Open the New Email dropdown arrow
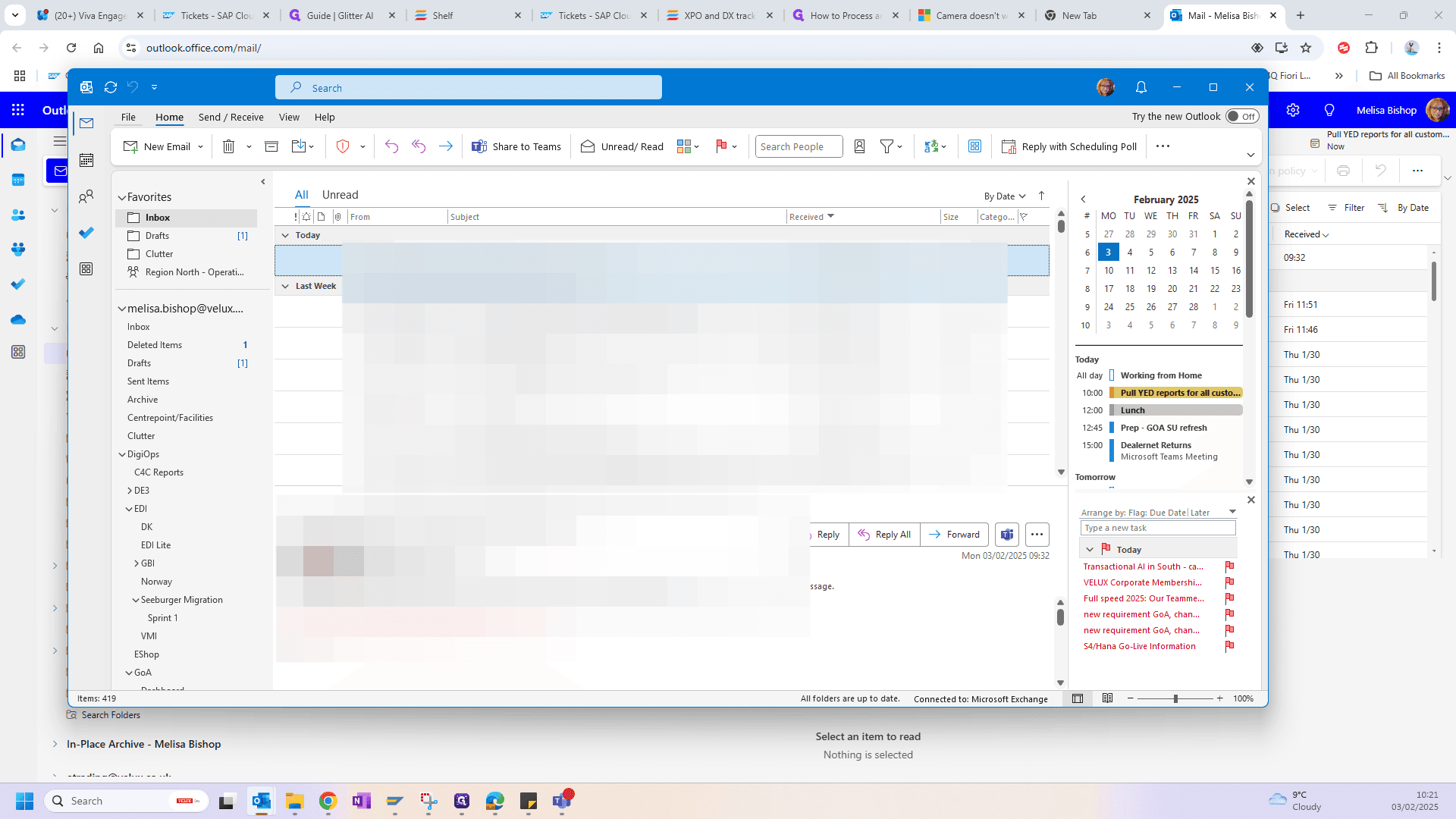1456x819 pixels. (x=200, y=146)
